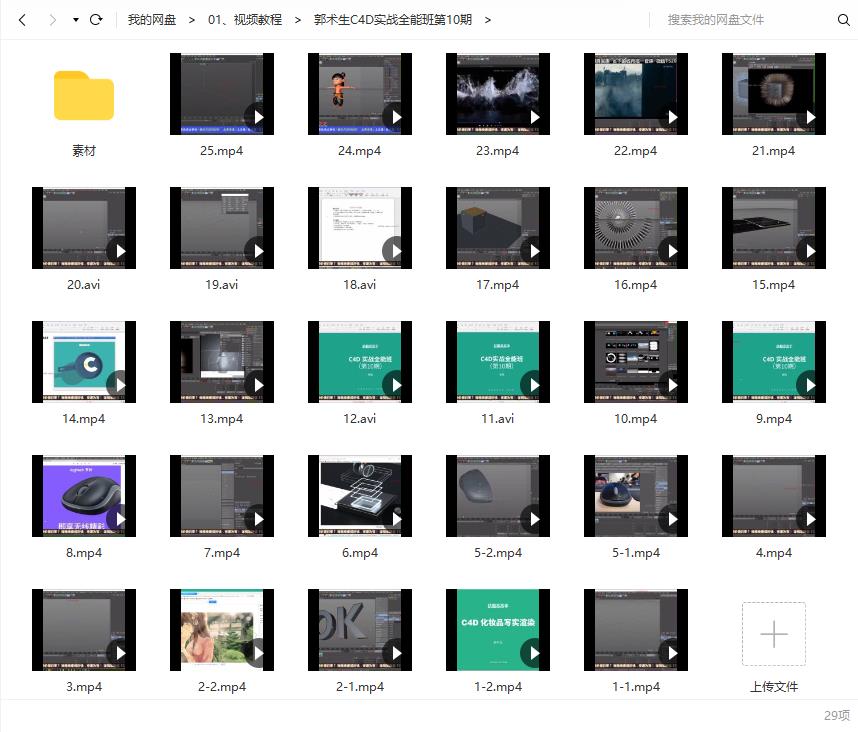Play button on 18.avi thumbnail
This screenshot has width=858, height=732.
pyautogui.click(x=397, y=251)
